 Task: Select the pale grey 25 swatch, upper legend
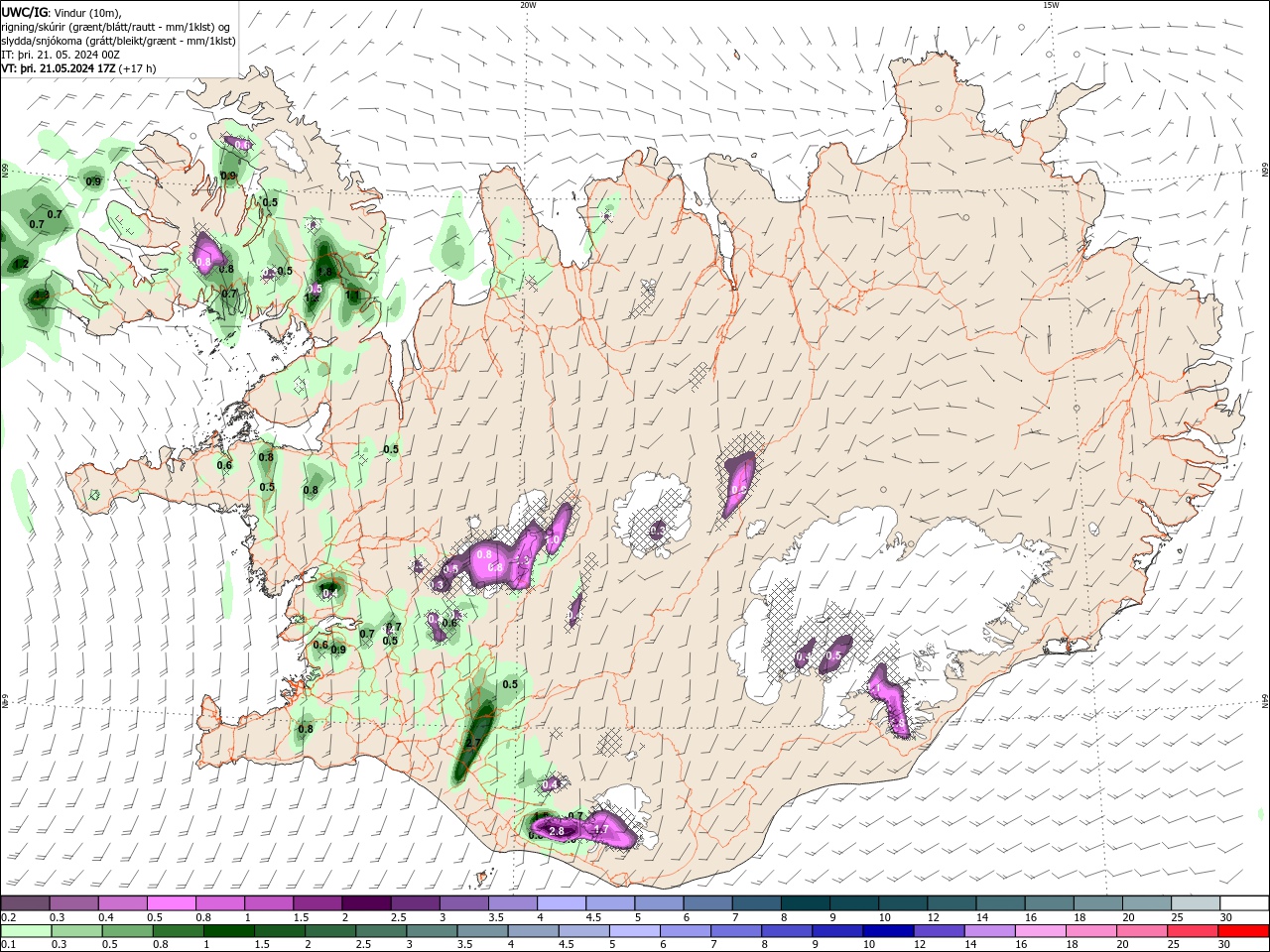[1196, 902]
